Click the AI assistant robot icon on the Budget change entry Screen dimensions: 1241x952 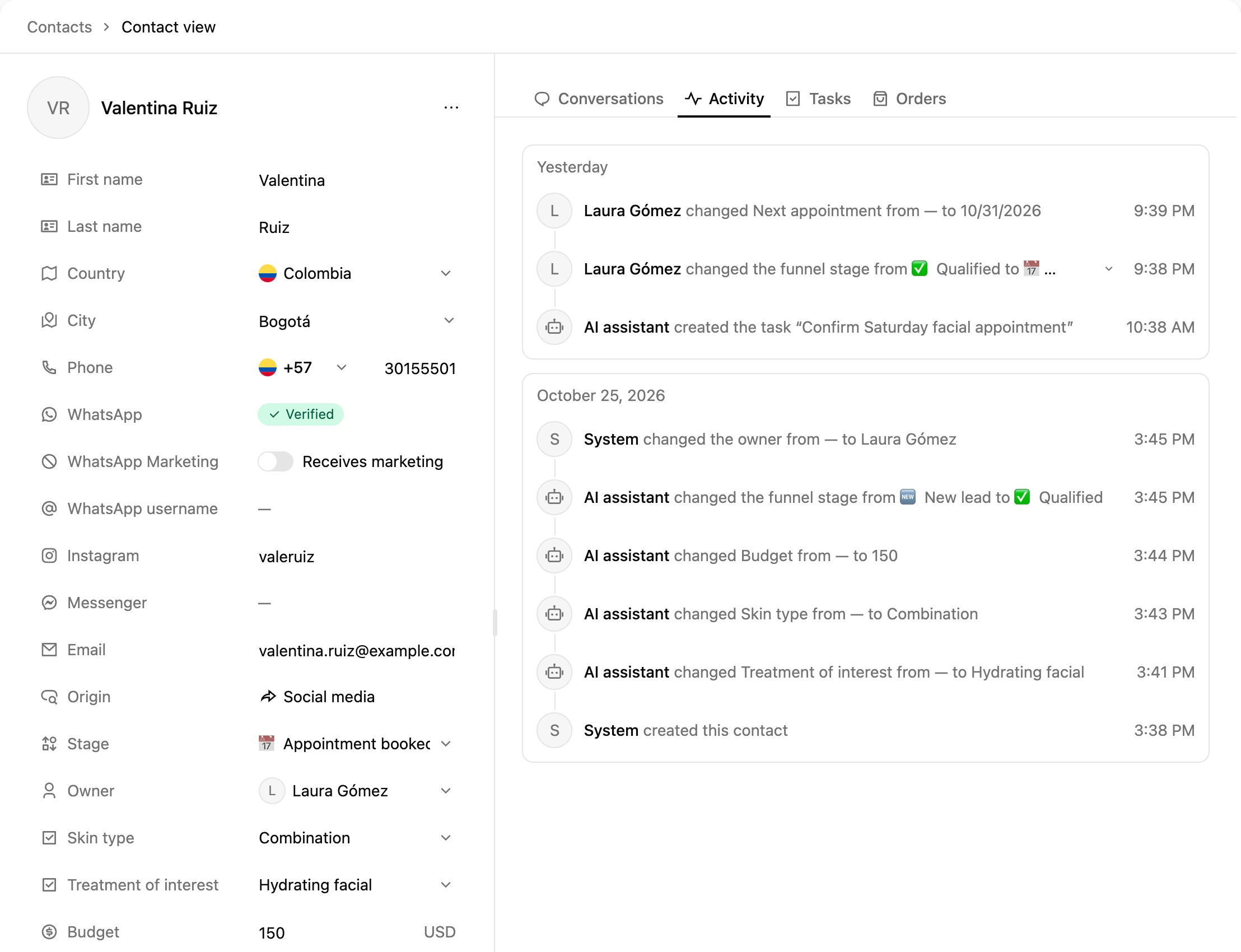[x=554, y=556]
